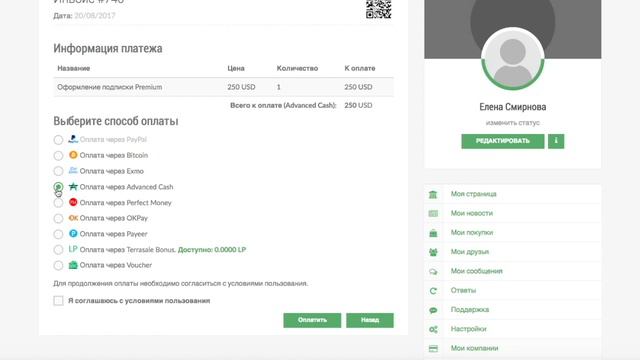Click the Оплатить pay button
Image resolution: width=640 pixels, height=360 pixels.
pyautogui.click(x=312, y=320)
